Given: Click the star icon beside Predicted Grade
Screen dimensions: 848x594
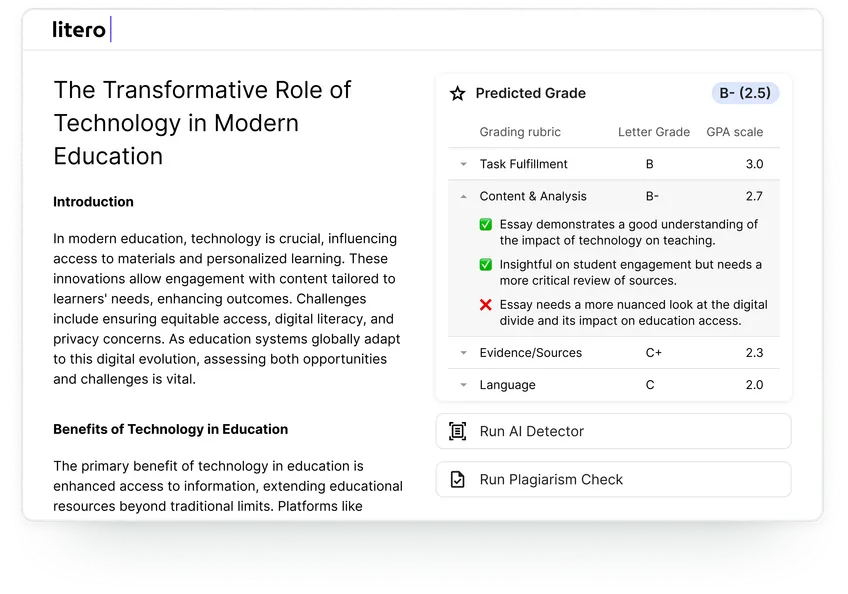Looking at the screenshot, I should pos(458,93).
